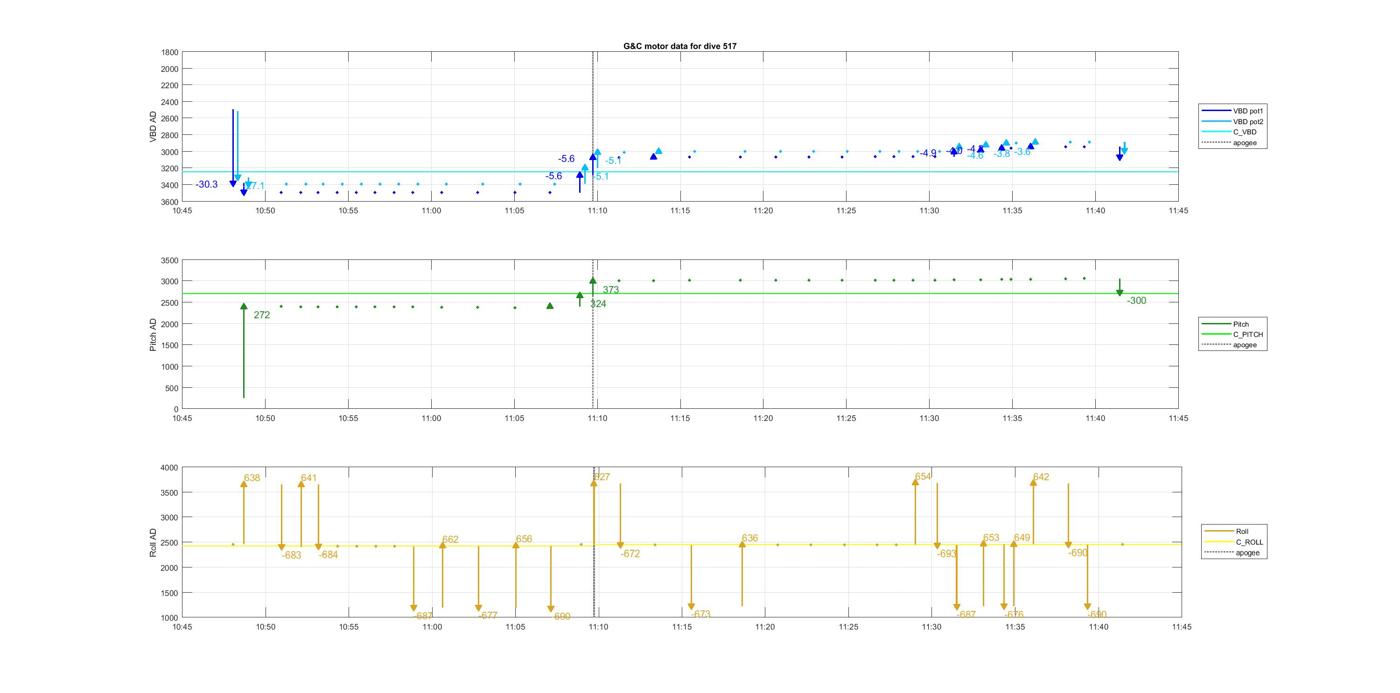Click the '656' roll value label
This screenshot has width=1400, height=693.
click(524, 539)
